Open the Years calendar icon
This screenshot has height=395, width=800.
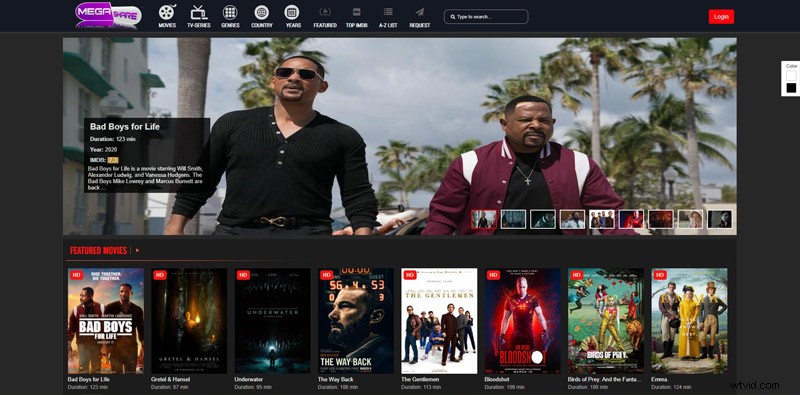[292, 12]
